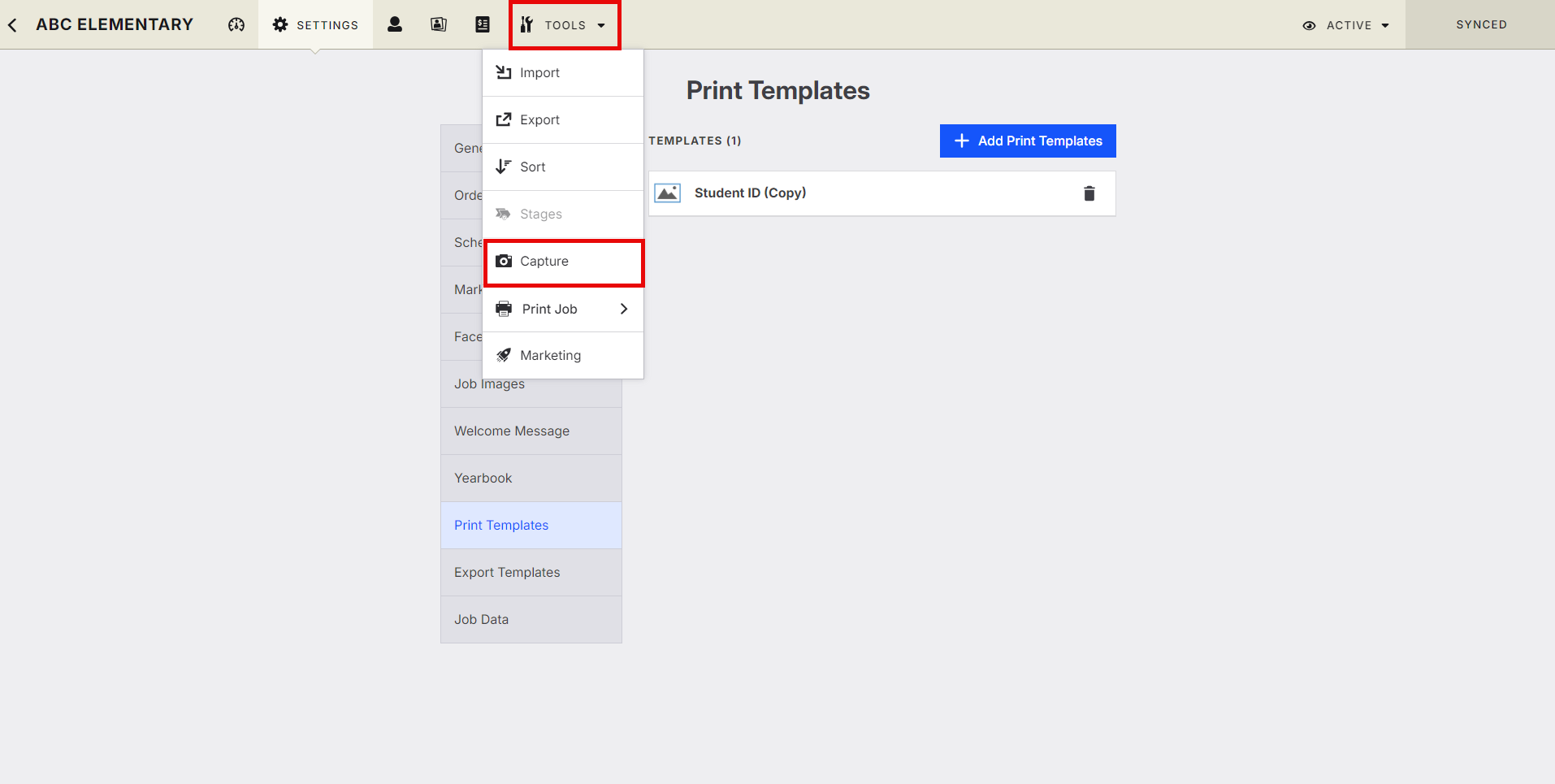Choose Capture in the Tools menu

pyautogui.click(x=544, y=262)
